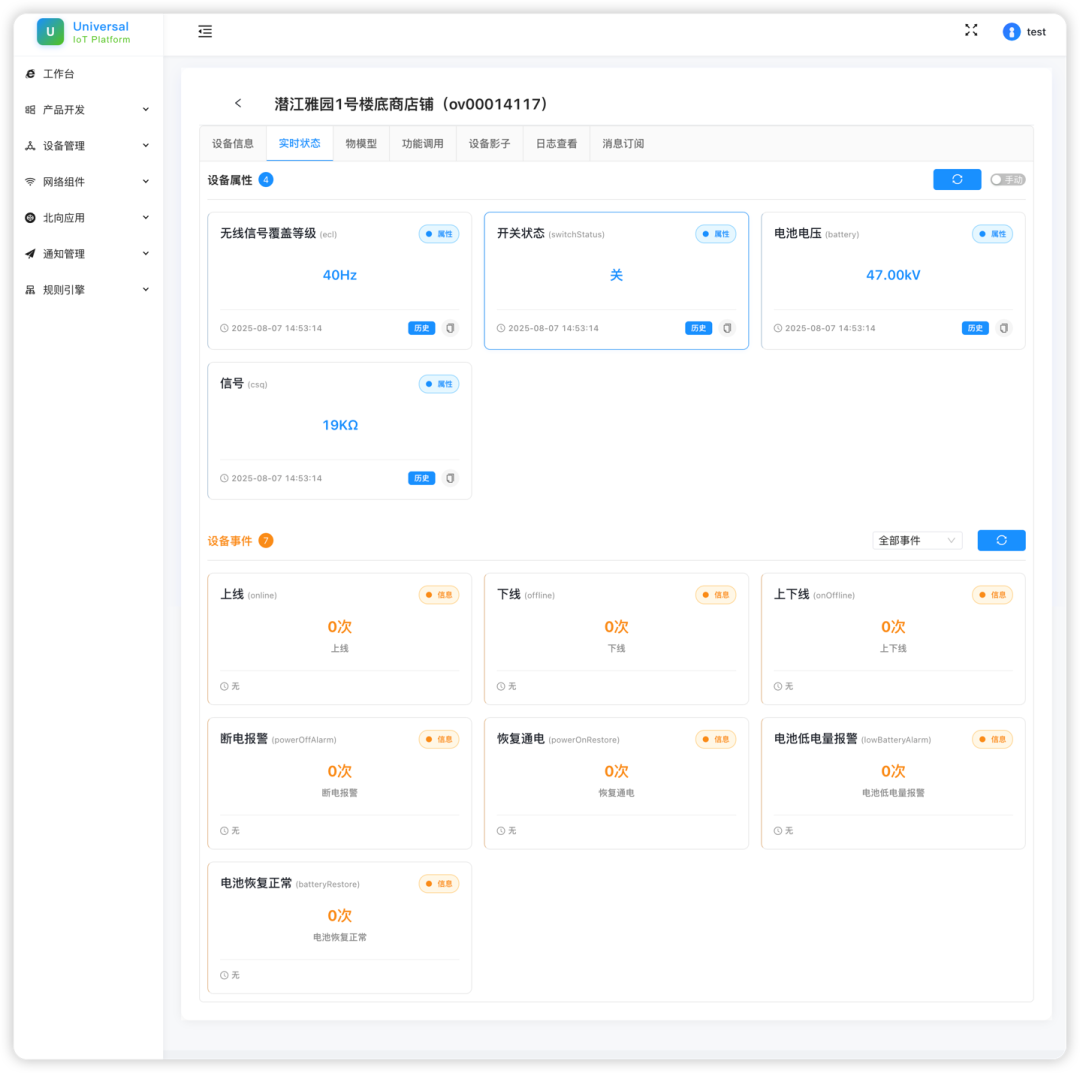Click the copy icon on the switch status card

[x=727, y=328]
